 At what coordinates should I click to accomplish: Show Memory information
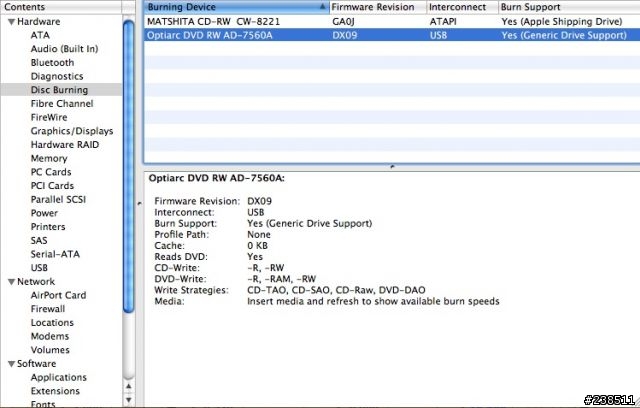point(49,158)
